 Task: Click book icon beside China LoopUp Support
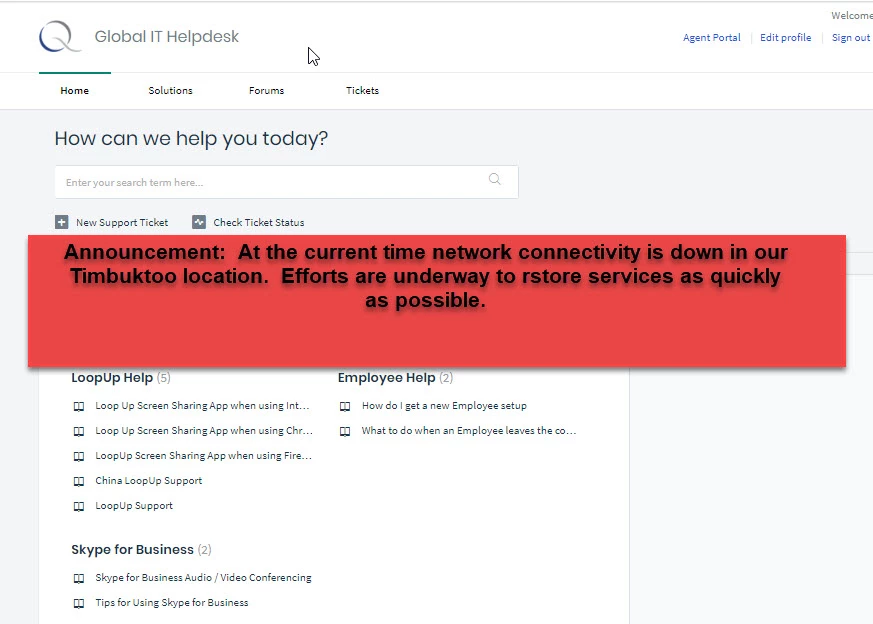pyautogui.click(x=79, y=481)
